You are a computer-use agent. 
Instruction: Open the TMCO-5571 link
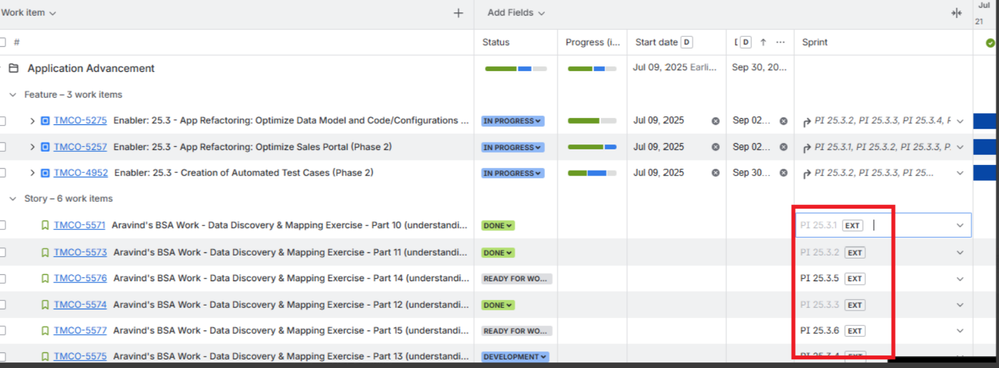point(80,225)
